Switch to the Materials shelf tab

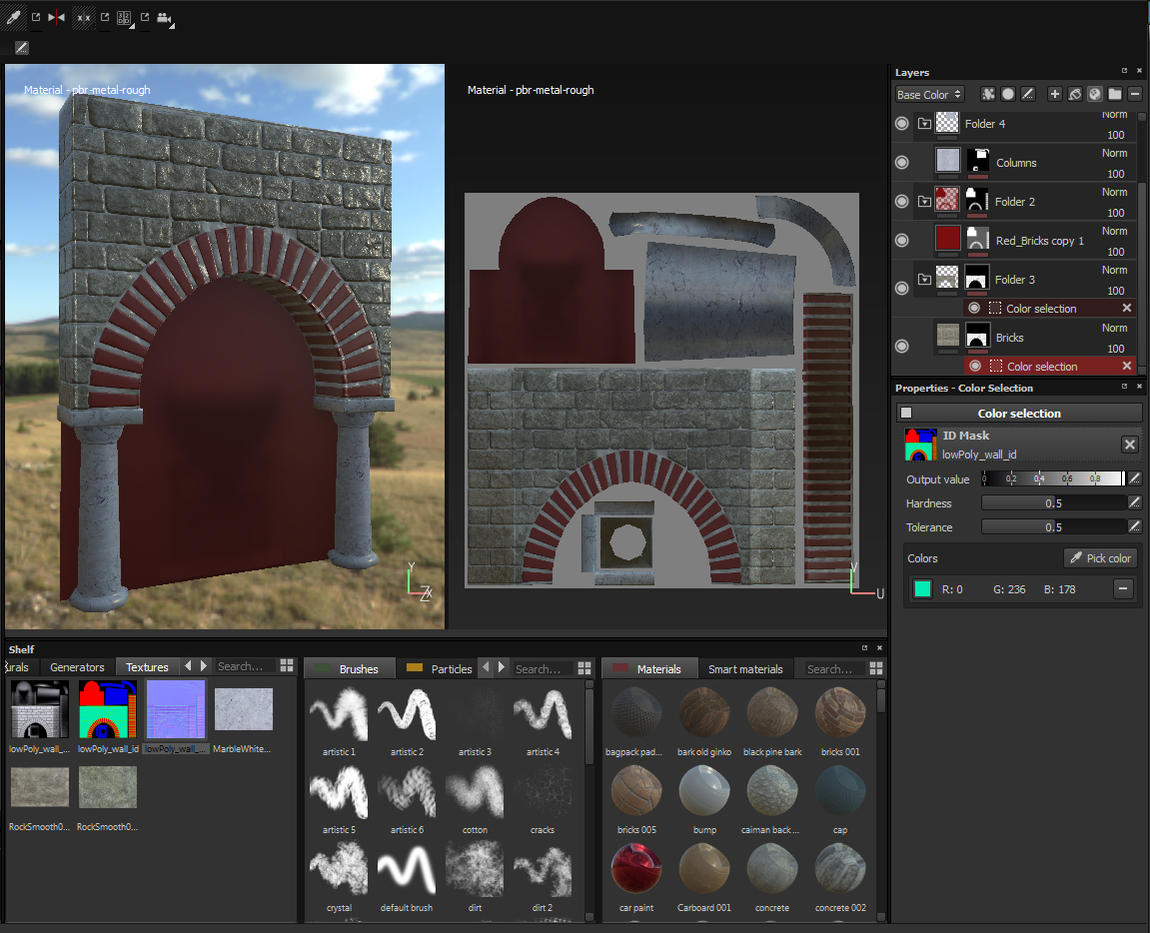pos(650,669)
